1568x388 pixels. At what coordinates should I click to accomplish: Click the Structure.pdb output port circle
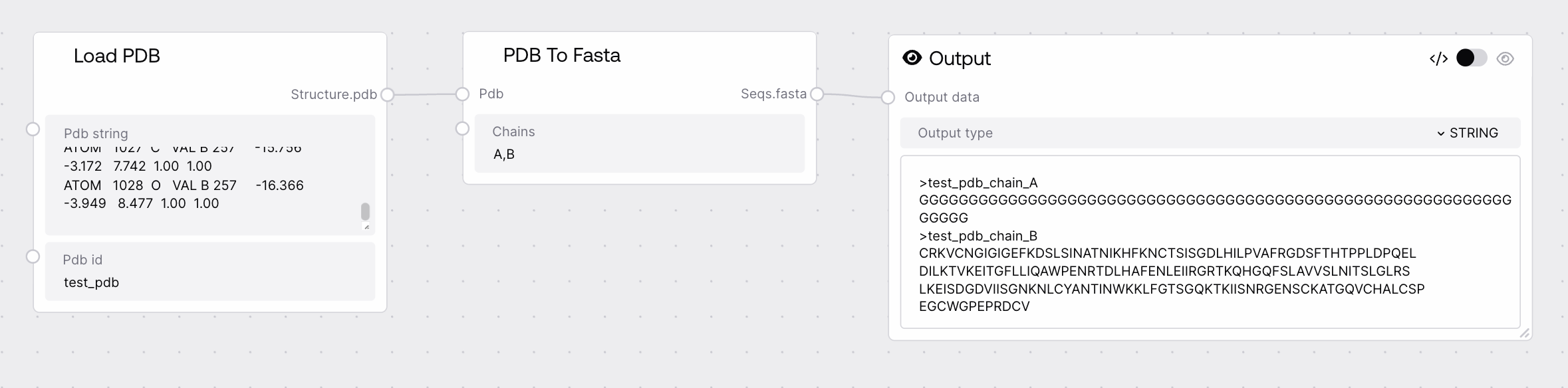pos(387,95)
